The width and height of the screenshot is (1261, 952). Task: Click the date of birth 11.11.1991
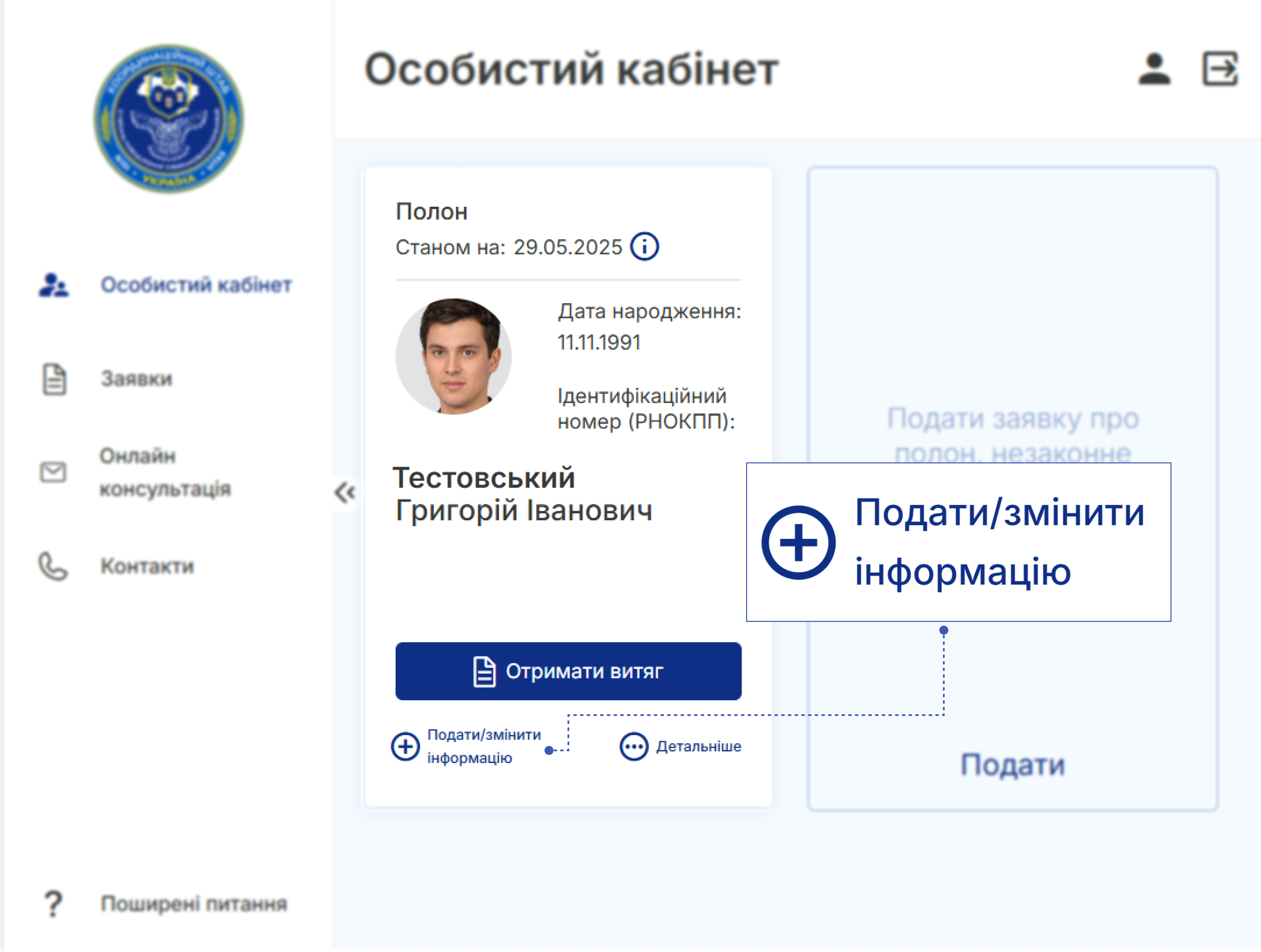click(x=599, y=343)
